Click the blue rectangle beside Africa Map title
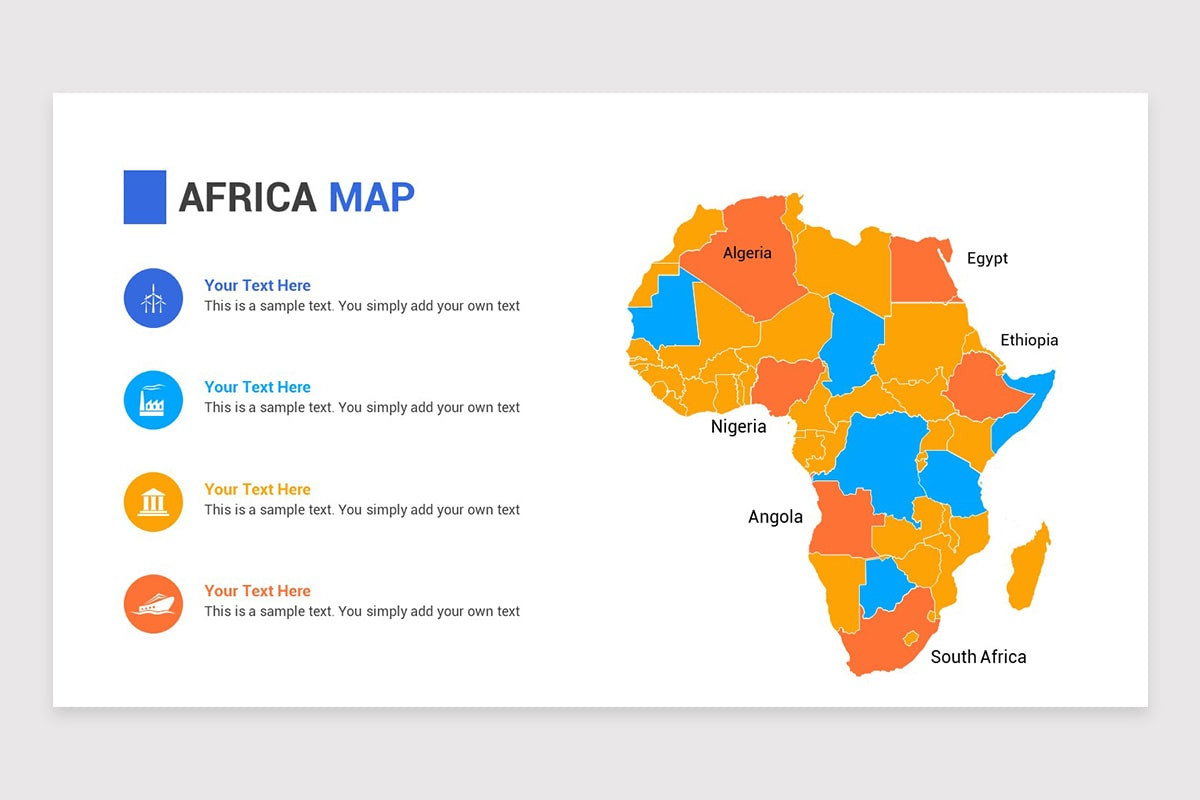This screenshot has width=1200, height=800. pyautogui.click(x=145, y=197)
